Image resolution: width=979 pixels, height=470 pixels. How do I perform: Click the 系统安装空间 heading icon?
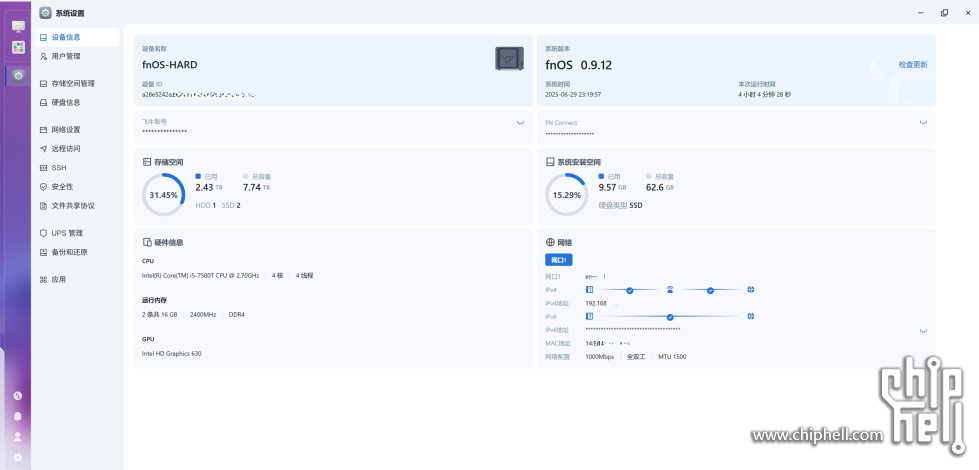tap(550, 162)
